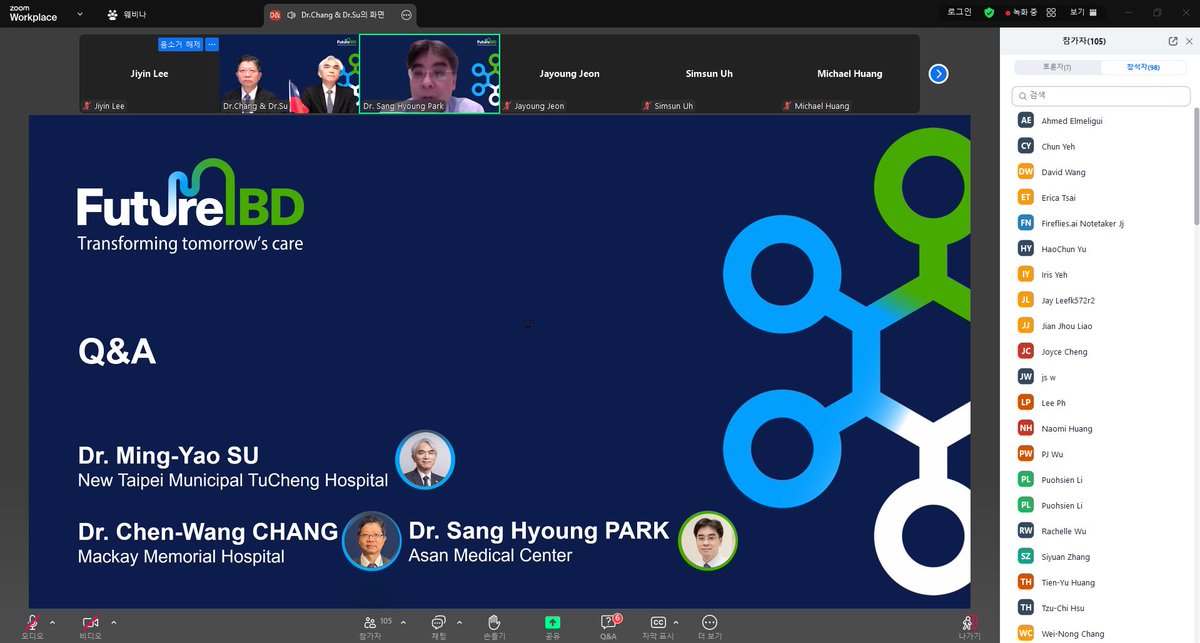Click the AE avatar for Ahmed Elmeligui
The image size is (1200, 643).
(1026, 120)
